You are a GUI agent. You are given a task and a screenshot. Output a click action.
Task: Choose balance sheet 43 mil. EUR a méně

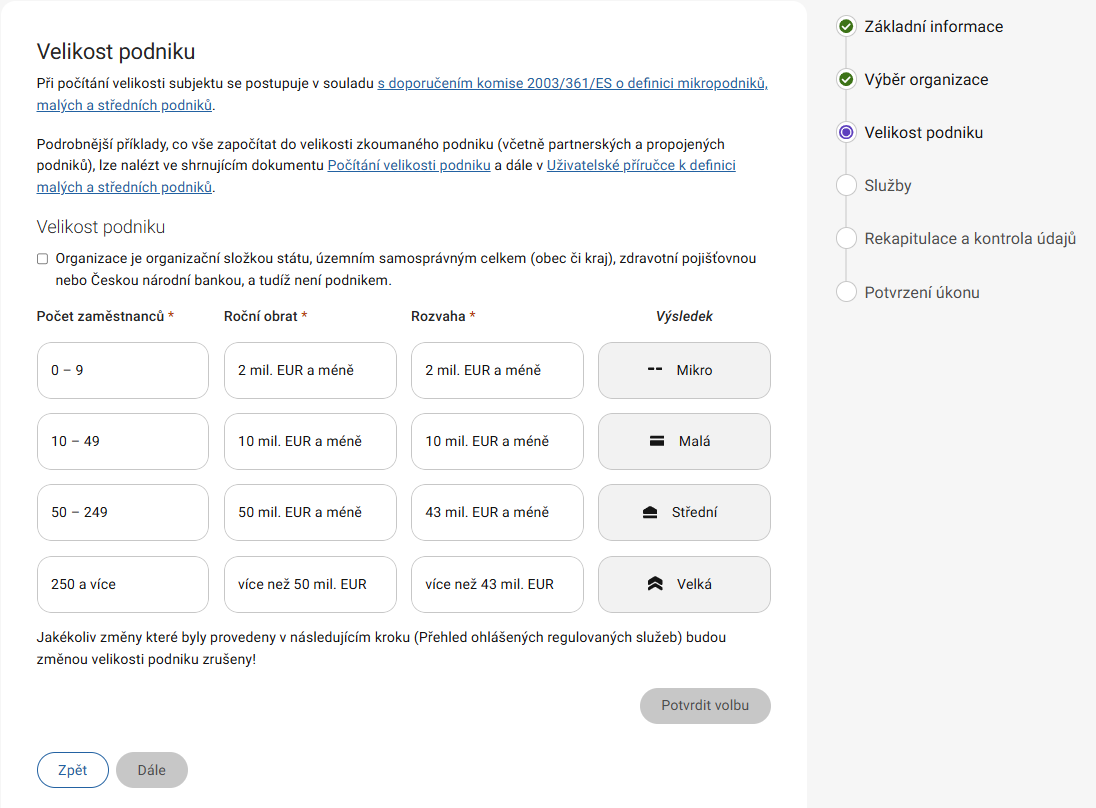[497, 512]
